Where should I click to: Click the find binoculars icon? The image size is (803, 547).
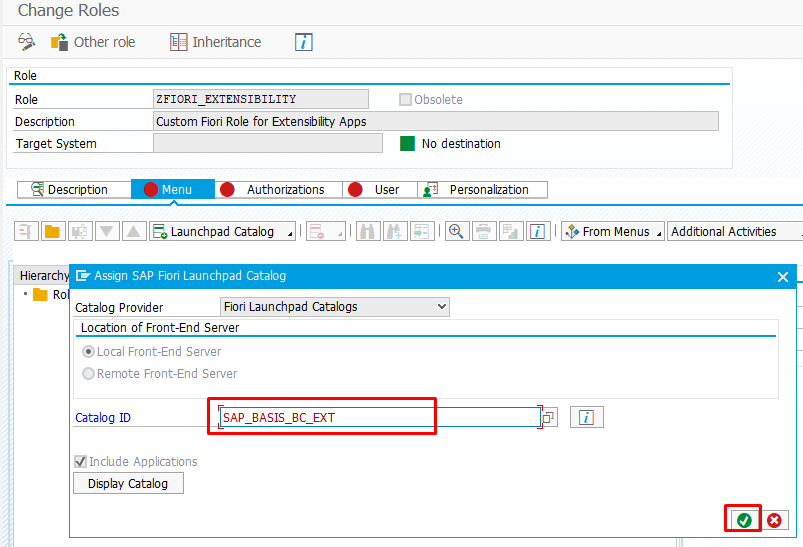point(368,232)
